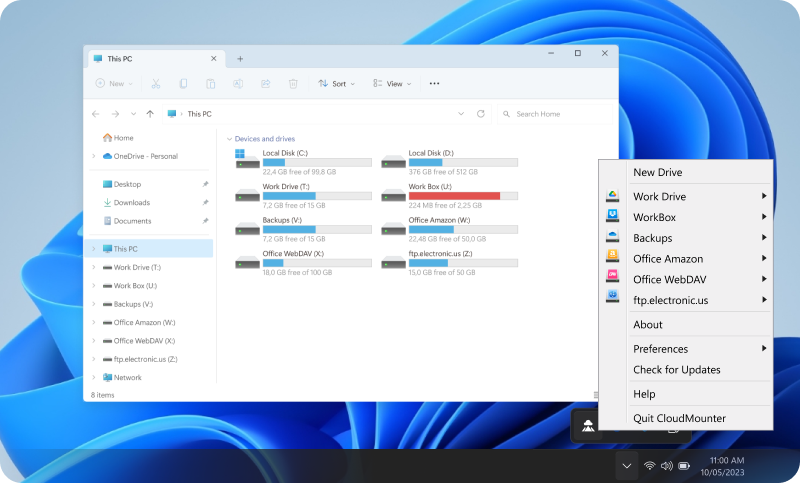800x483 pixels.
Task: Click the Copy icon in the toolbar
Action: (x=183, y=84)
